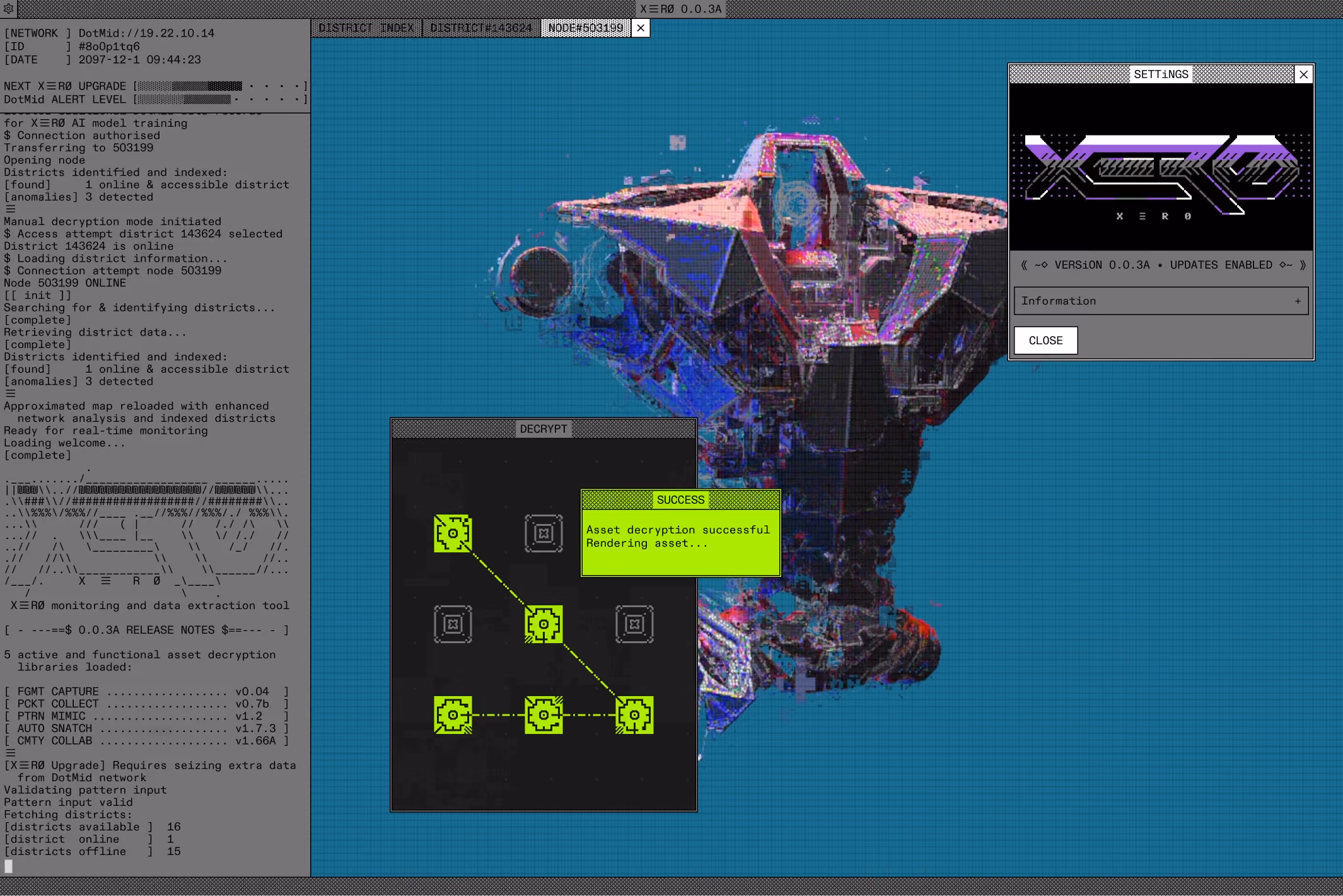Click the CLOSE button in SETTINGS
The width and height of the screenshot is (1343, 896).
click(x=1046, y=340)
